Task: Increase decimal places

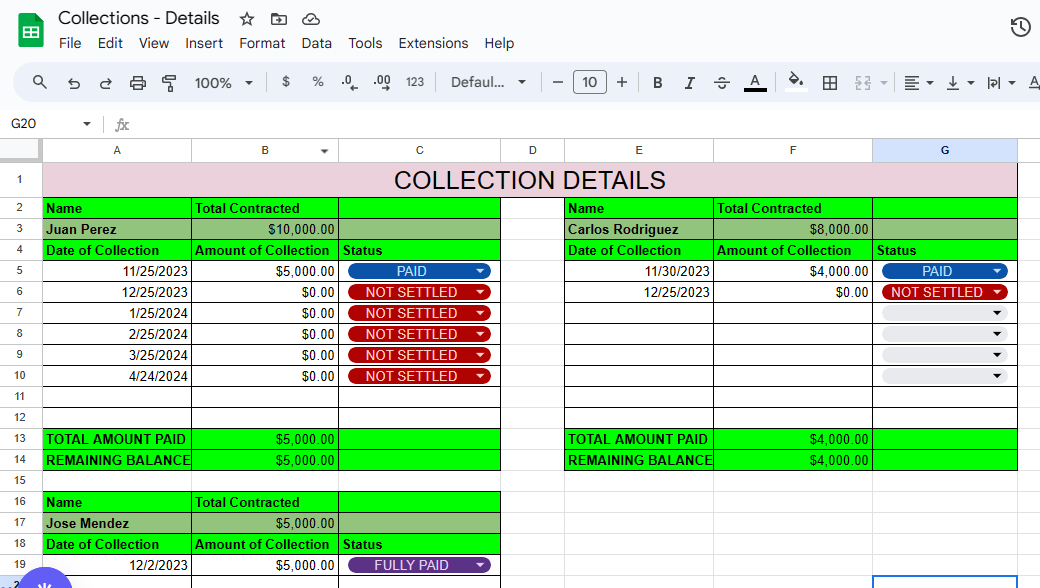Action: click(382, 82)
